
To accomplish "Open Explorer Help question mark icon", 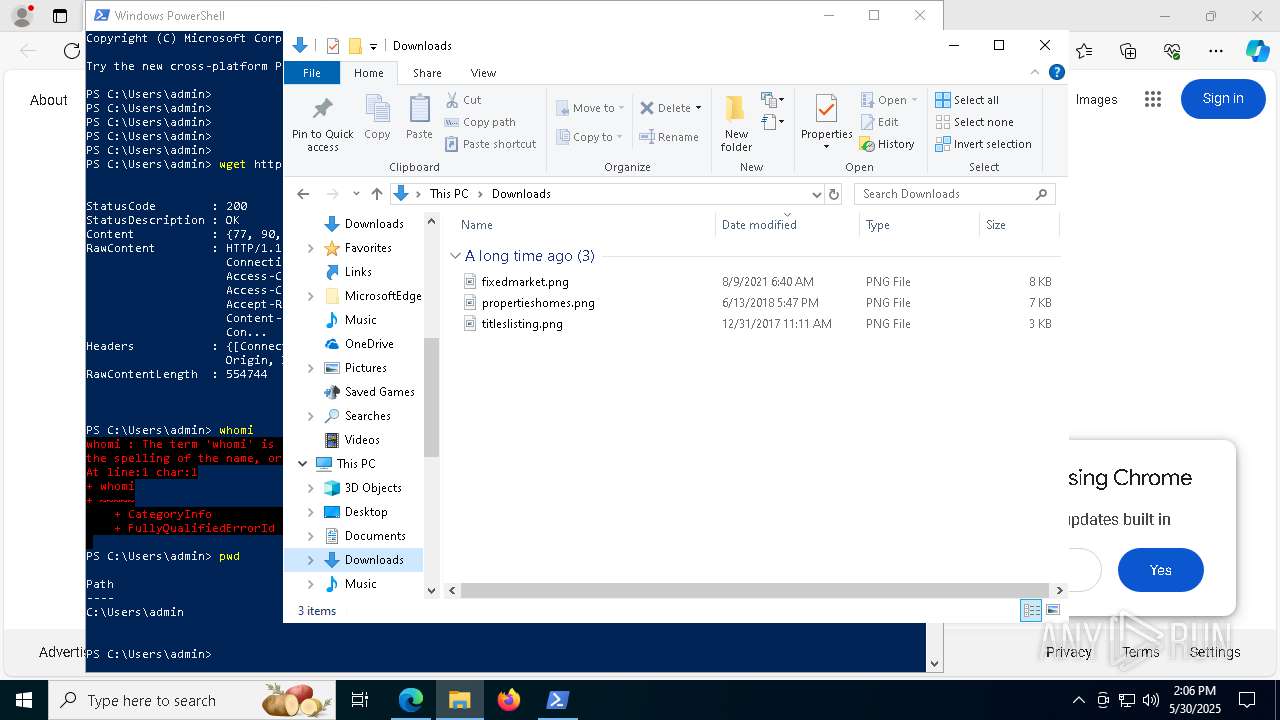I will pos(1056,73).
